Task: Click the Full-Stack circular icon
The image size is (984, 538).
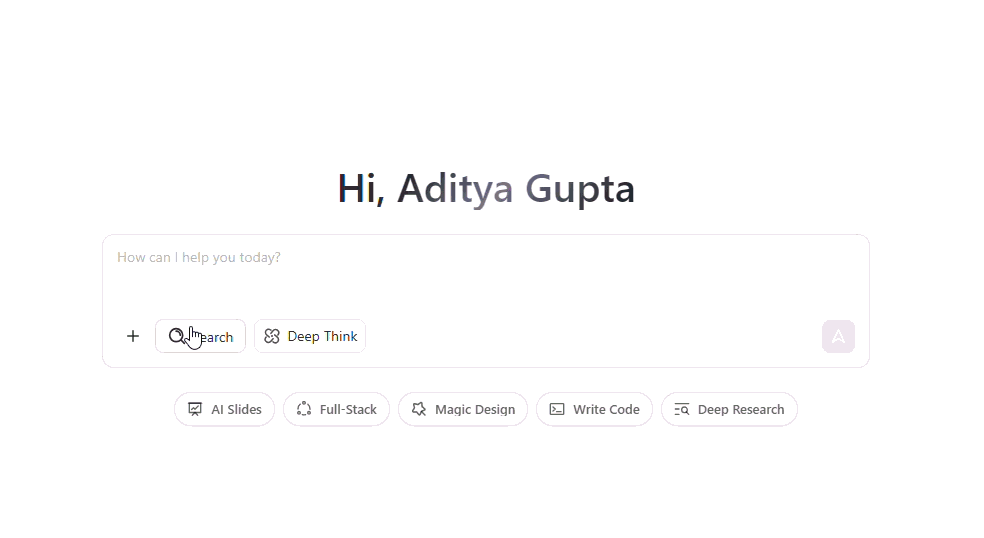Action: click(x=304, y=409)
